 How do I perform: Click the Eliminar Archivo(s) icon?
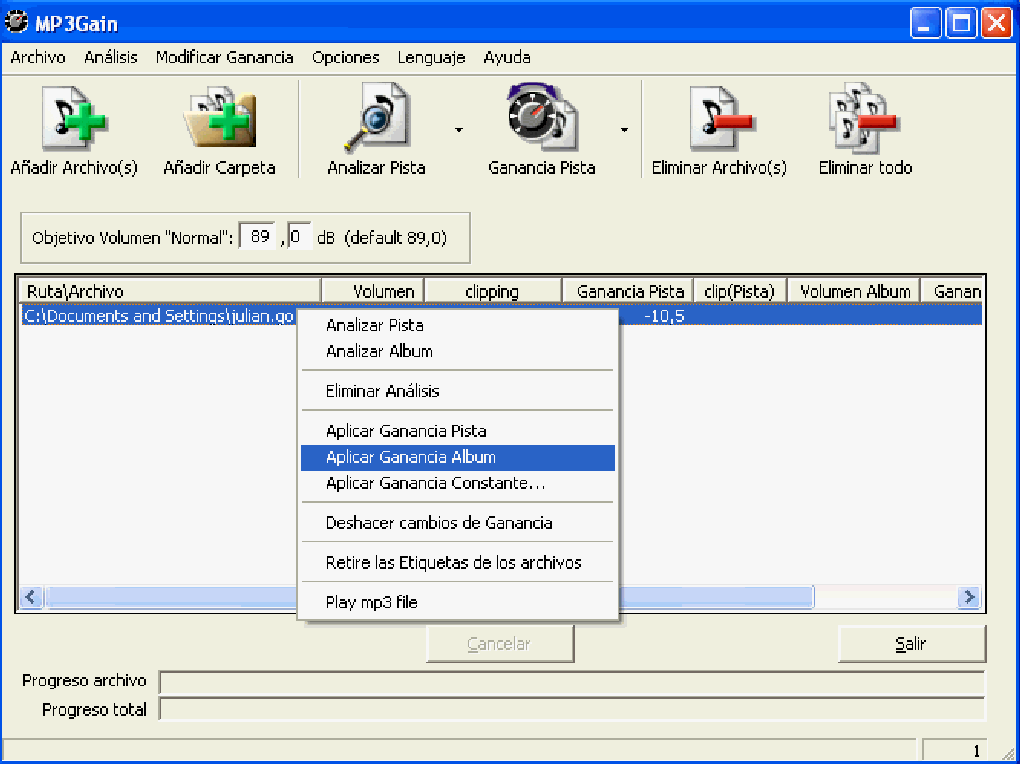coord(721,120)
